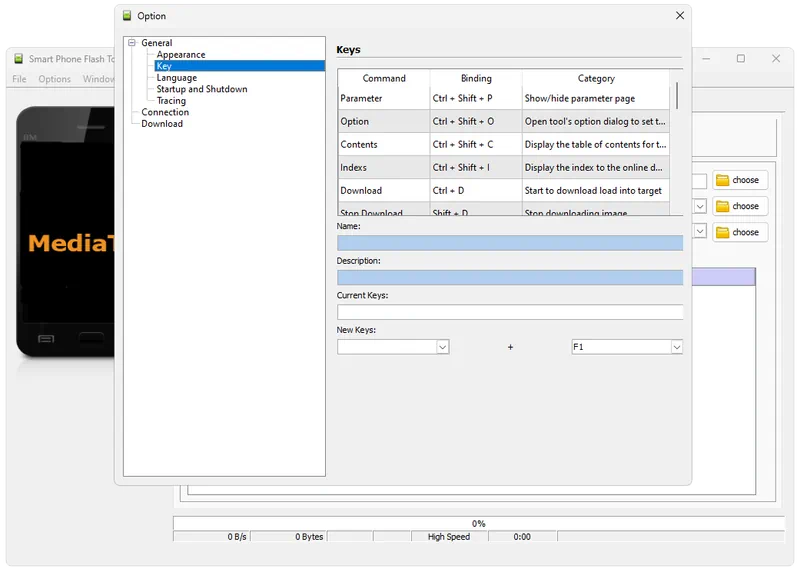Click 'Start to download load into target' cell

click(596, 190)
